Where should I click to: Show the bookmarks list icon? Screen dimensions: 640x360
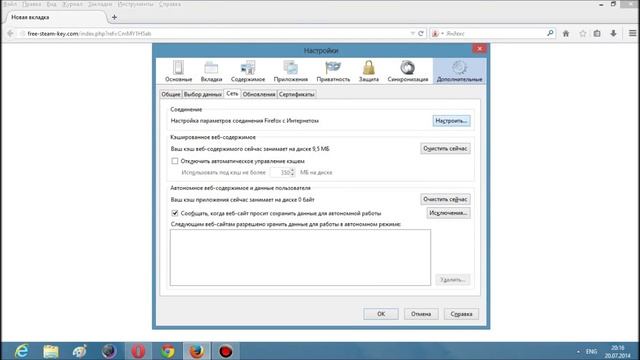point(597,33)
